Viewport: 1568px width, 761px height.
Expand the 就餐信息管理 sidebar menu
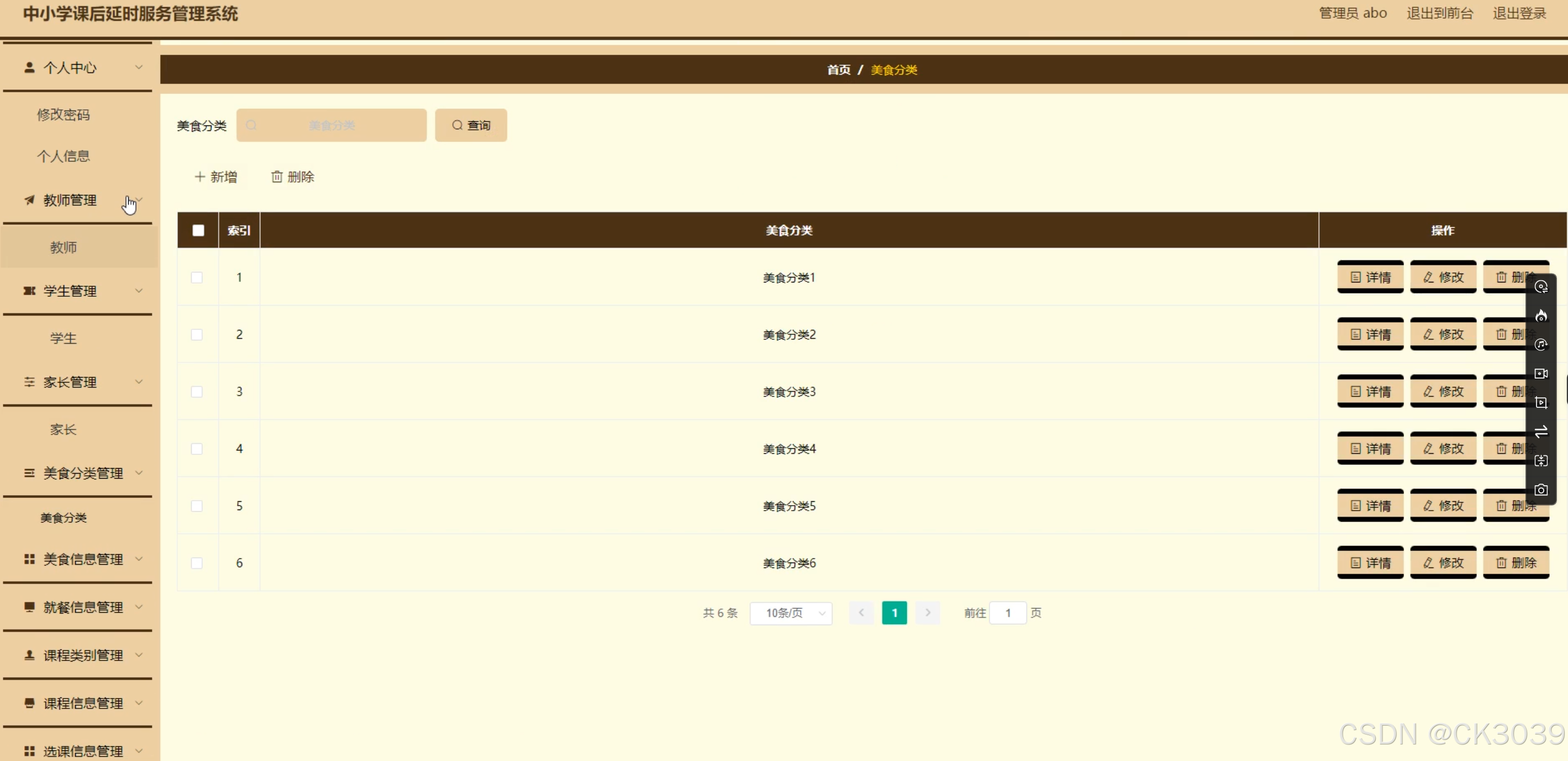coord(83,607)
